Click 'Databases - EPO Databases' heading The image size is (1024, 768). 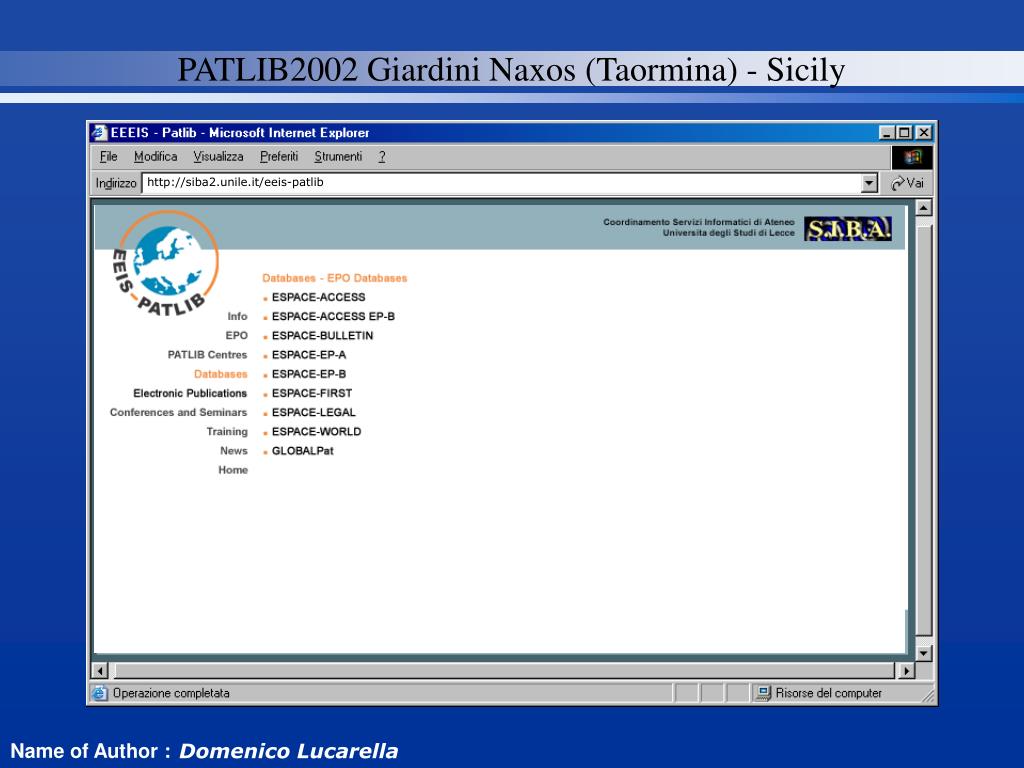pos(334,278)
